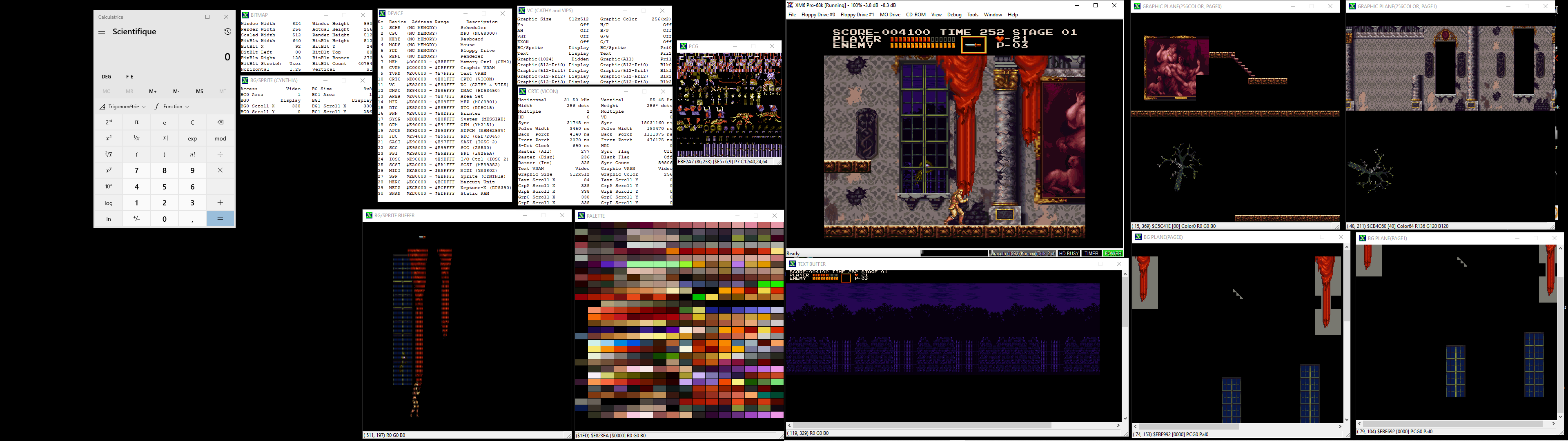This screenshot has width=1568, height=441.
Task: Open the CD-ROM menu
Action: (x=916, y=15)
